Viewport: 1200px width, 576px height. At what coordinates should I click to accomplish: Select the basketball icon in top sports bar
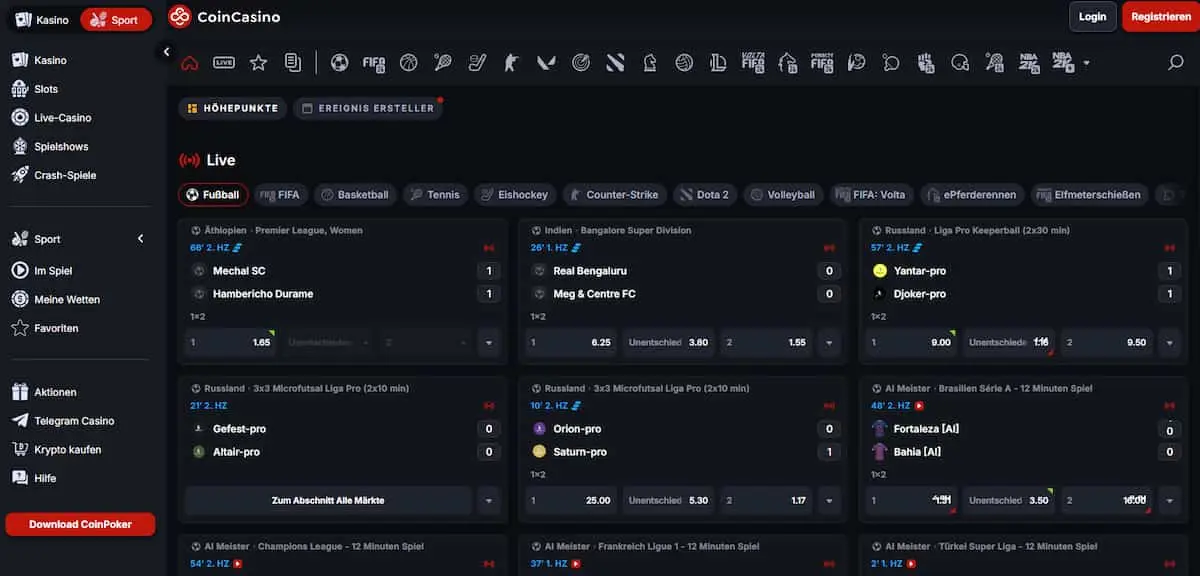(x=408, y=63)
